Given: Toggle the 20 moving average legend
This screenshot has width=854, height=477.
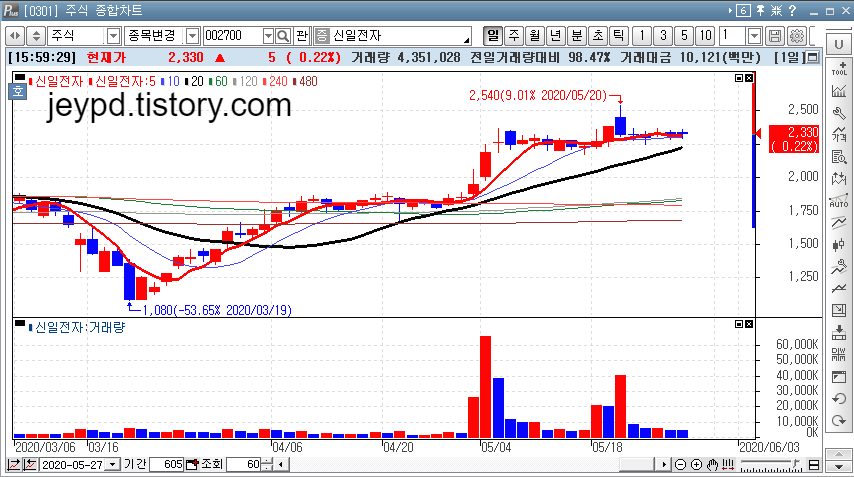Looking at the screenshot, I should tap(194, 82).
